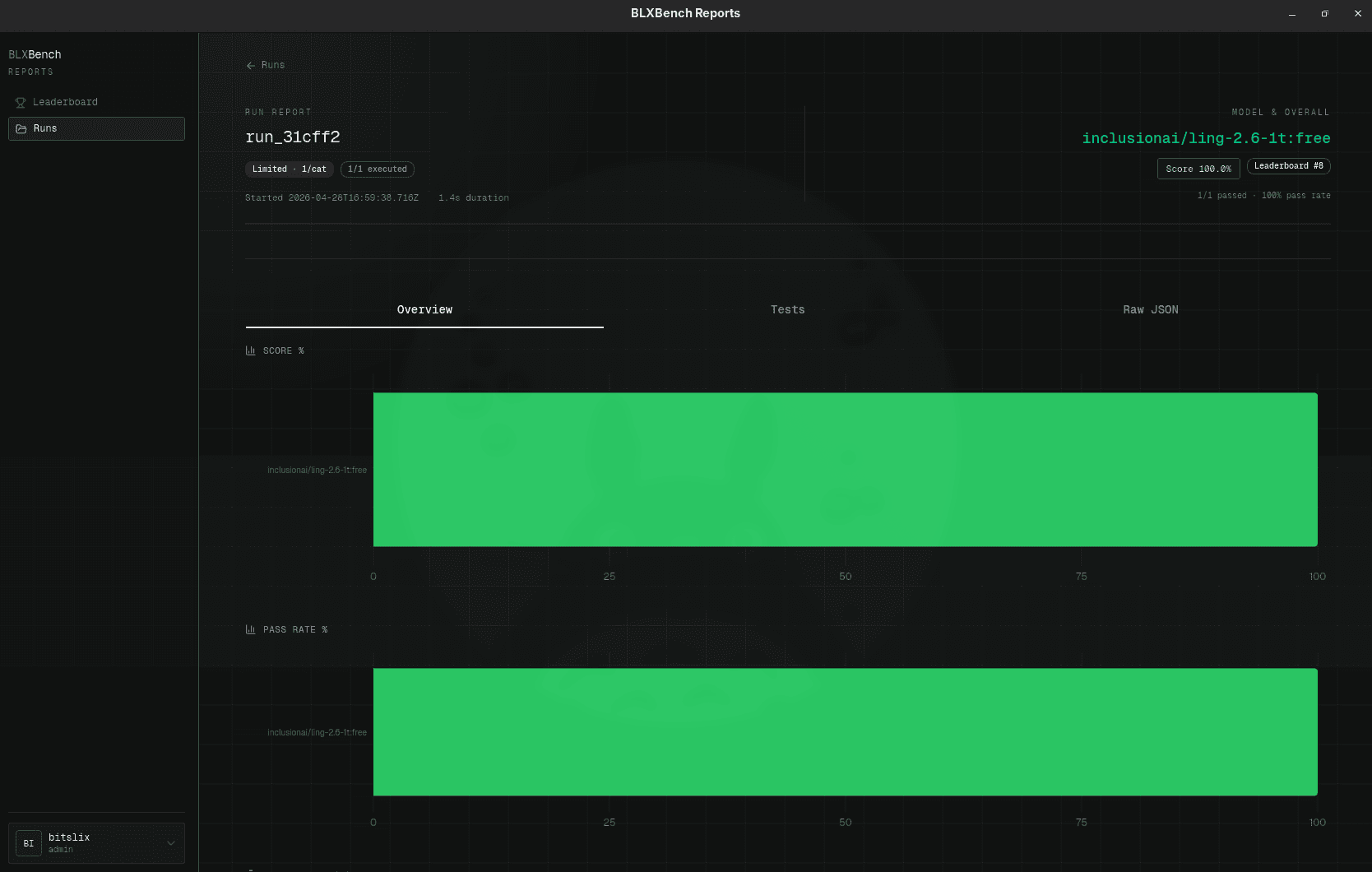Click the bitslix username text
This screenshot has height=872, width=1372.
pos(69,837)
